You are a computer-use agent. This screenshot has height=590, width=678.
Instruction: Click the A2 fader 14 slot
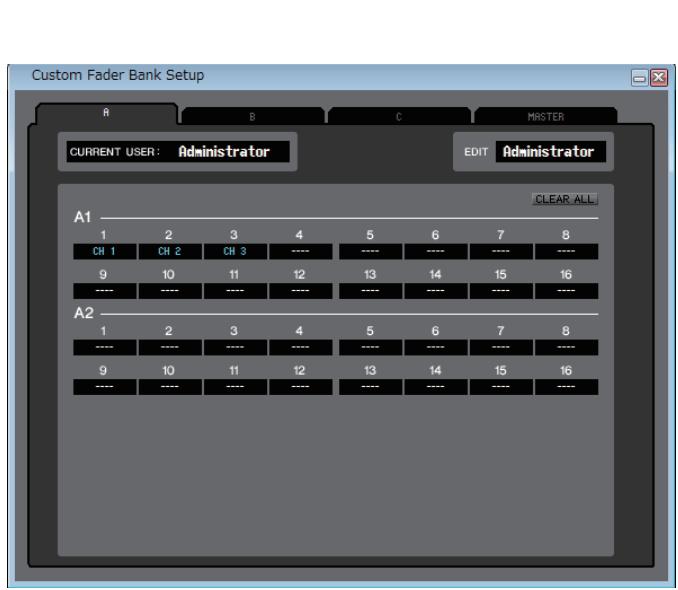(x=436, y=387)
